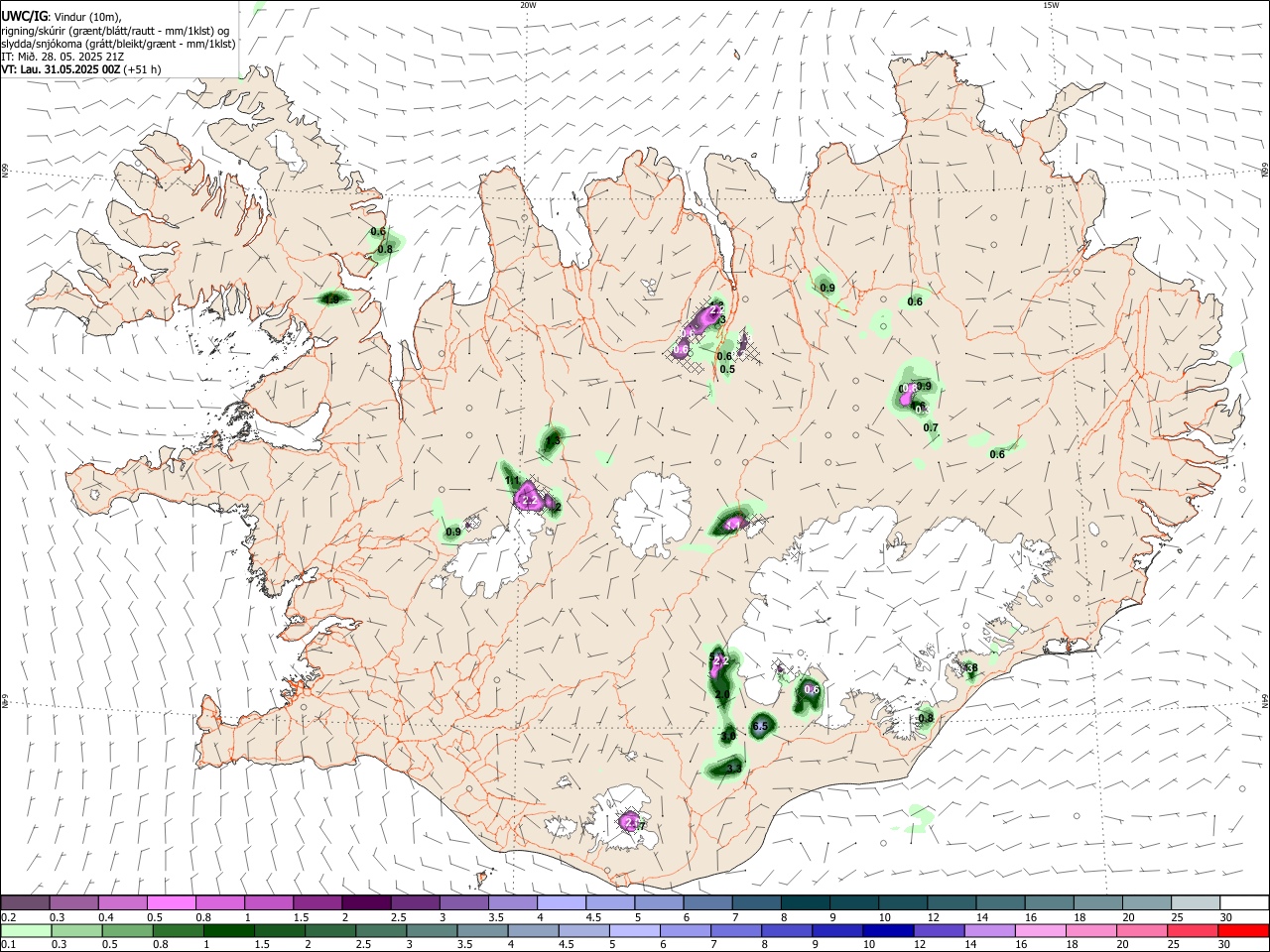Click the title text 'UWC/IG: Vindur (10m)'
Screen dimensions: 1270x952
click(x=62, y=16)
